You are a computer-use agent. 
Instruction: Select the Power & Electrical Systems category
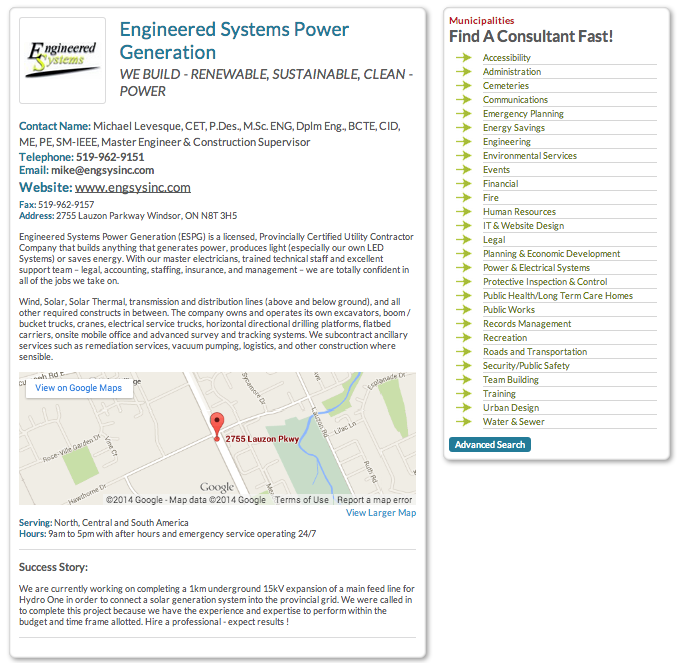536,268
